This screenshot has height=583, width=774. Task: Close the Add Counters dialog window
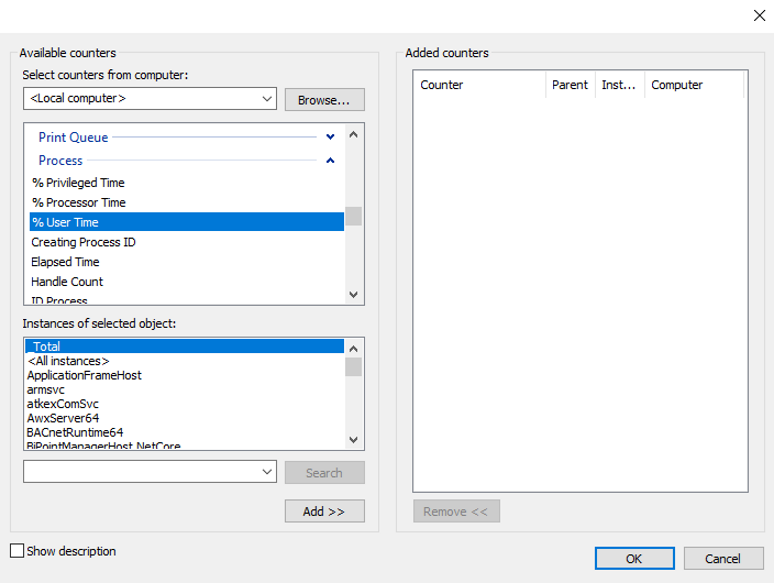coord(755,14)
